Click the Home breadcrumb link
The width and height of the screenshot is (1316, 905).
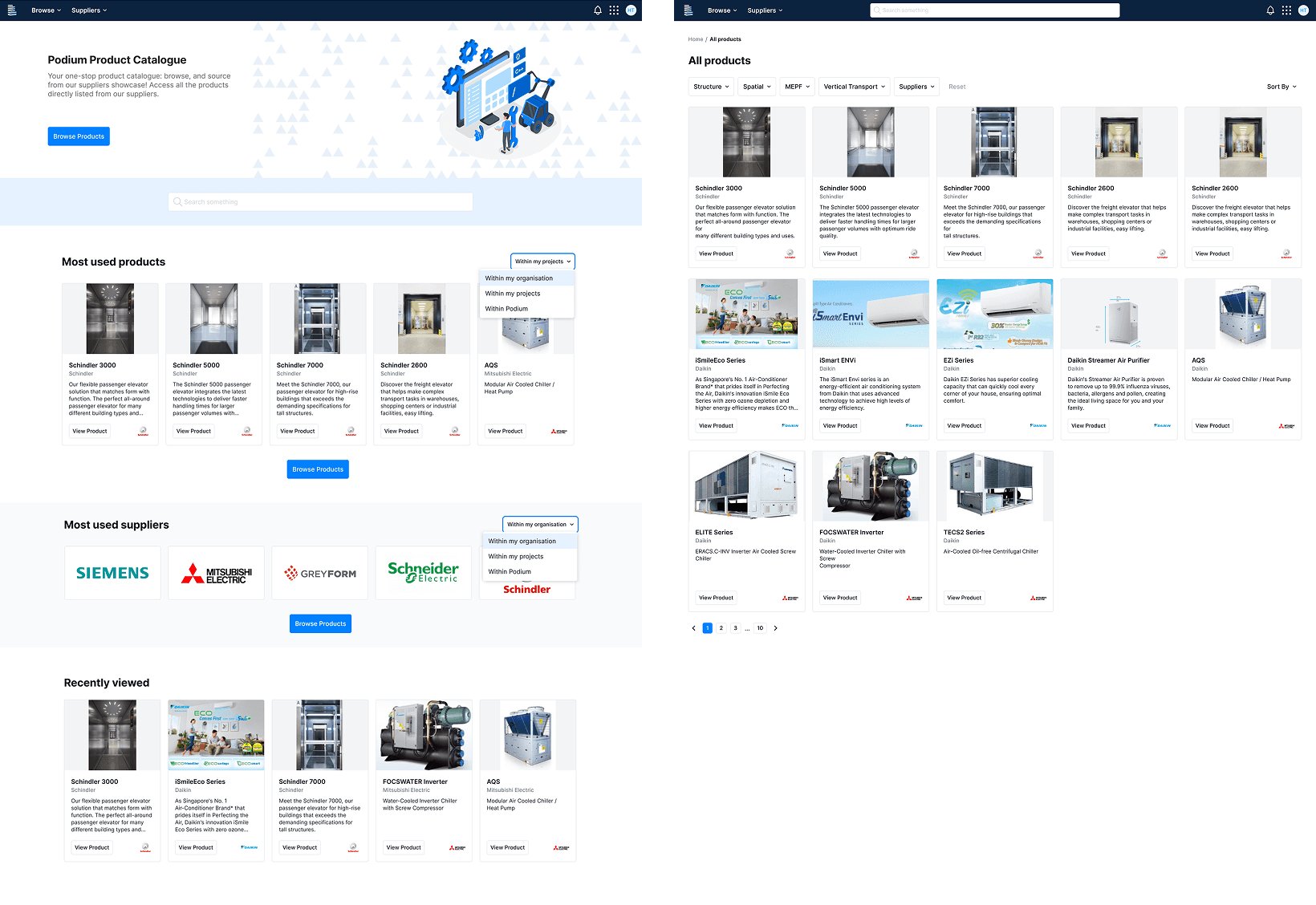[695, 39]
